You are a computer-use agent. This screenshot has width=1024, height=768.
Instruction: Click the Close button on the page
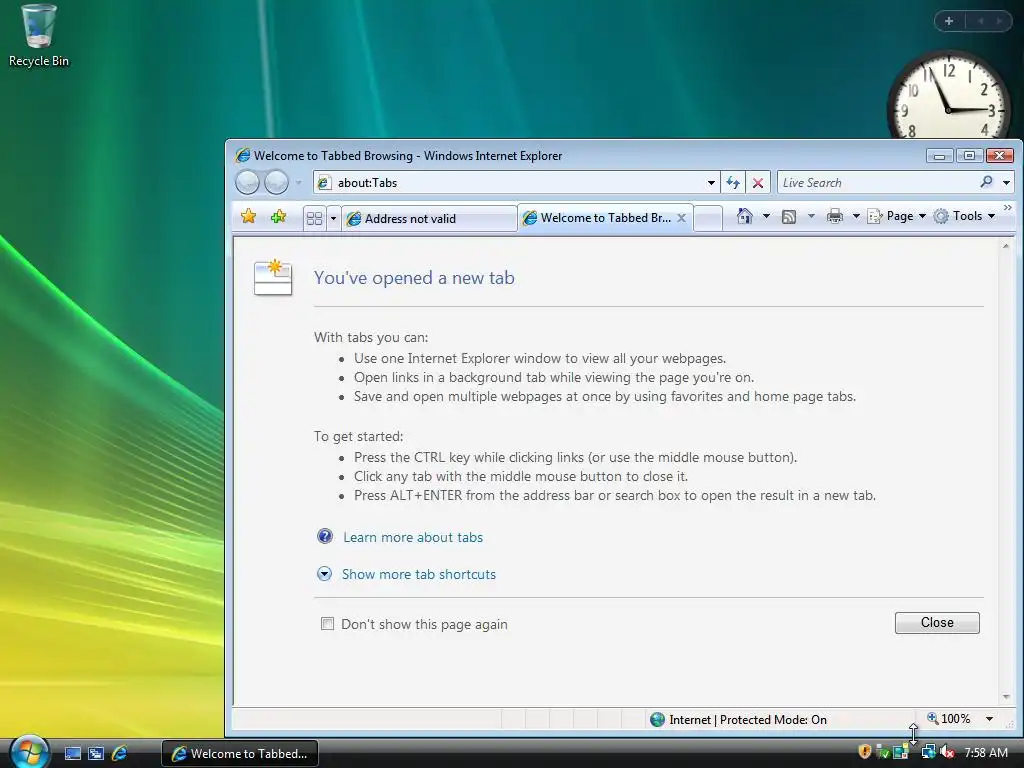point(936,622)
